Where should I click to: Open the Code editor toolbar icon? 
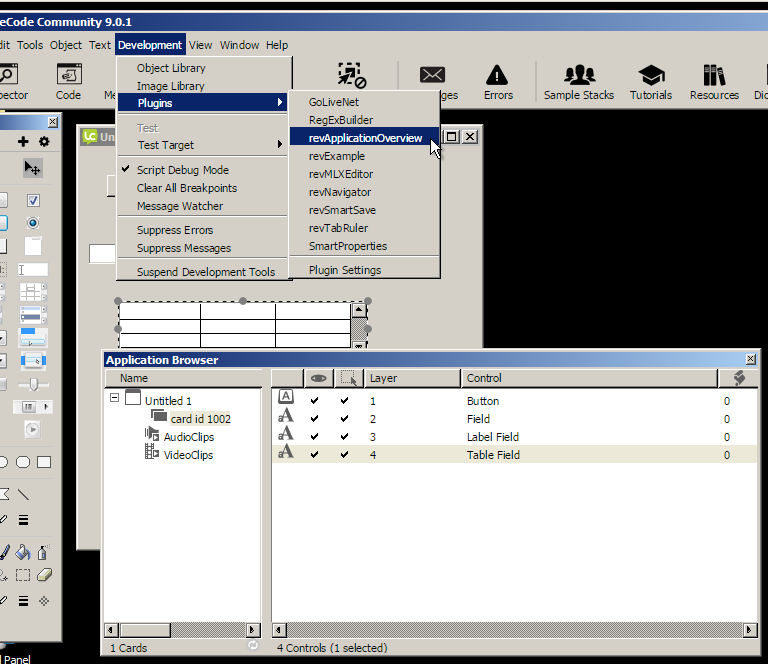click(x=68, y=81)
